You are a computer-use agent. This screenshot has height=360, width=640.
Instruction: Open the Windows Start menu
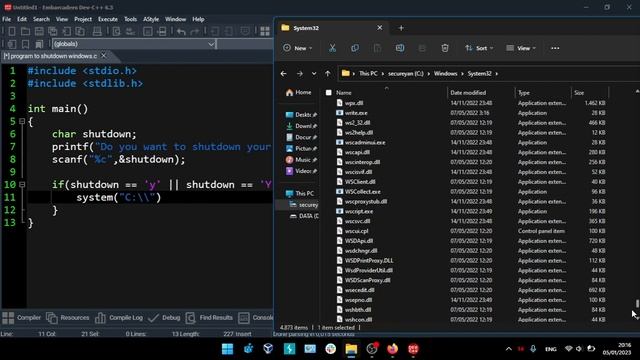click(x=227, y=349)
